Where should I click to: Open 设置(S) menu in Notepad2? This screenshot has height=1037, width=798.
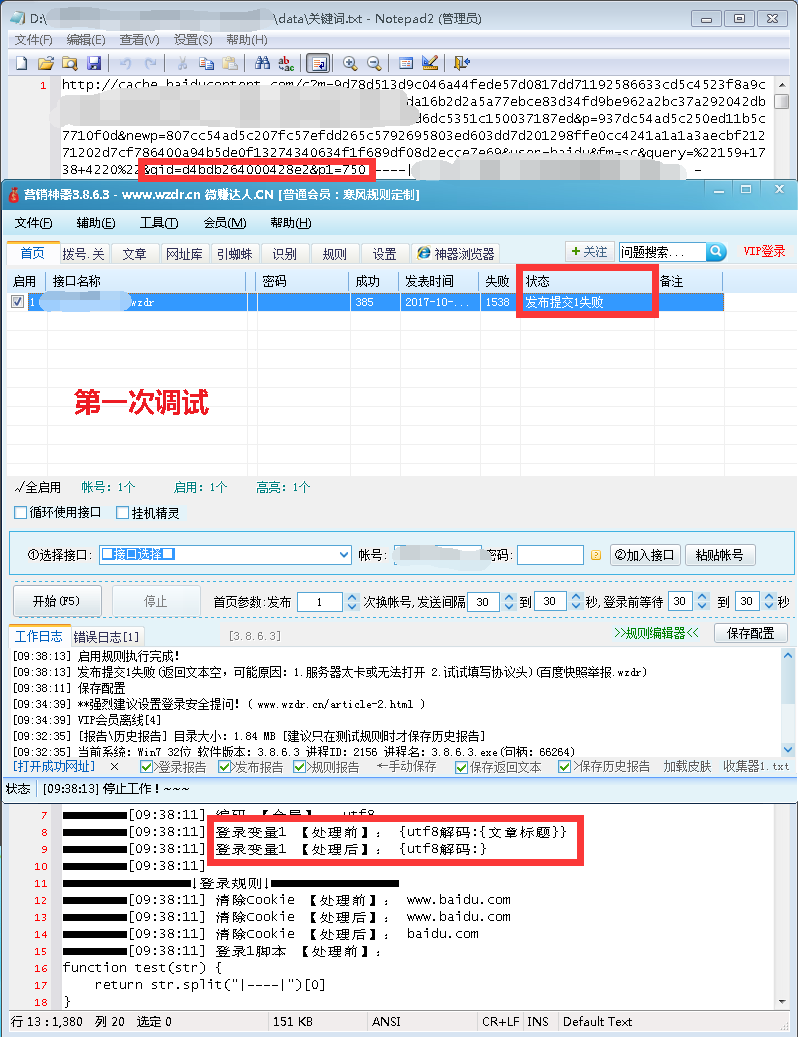[x=193, y=40]
